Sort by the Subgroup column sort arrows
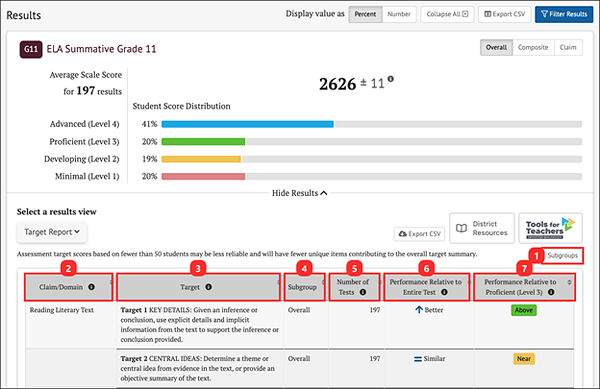Viewport: 600px width, 389px height. (x=323, y=282)
